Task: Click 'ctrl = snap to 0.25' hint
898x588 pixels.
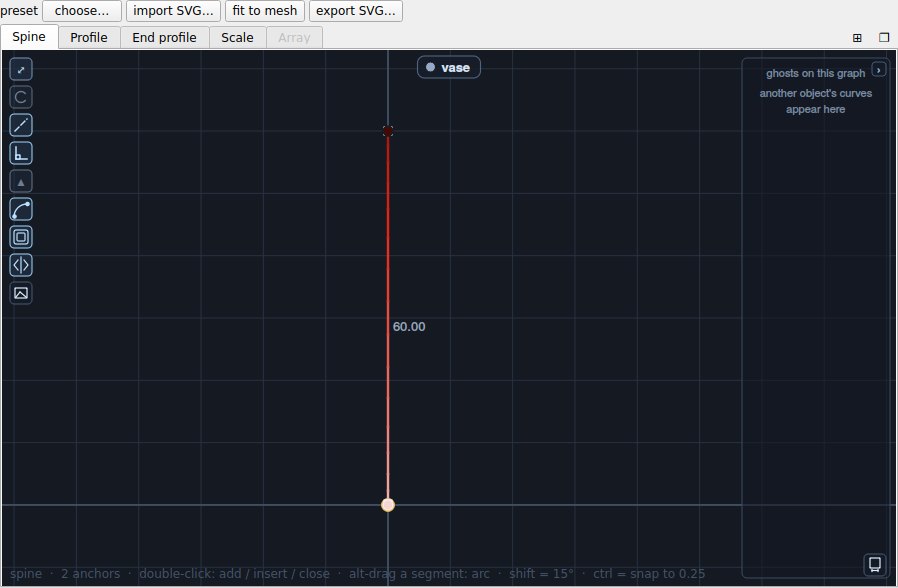Action: click(649, 574)
